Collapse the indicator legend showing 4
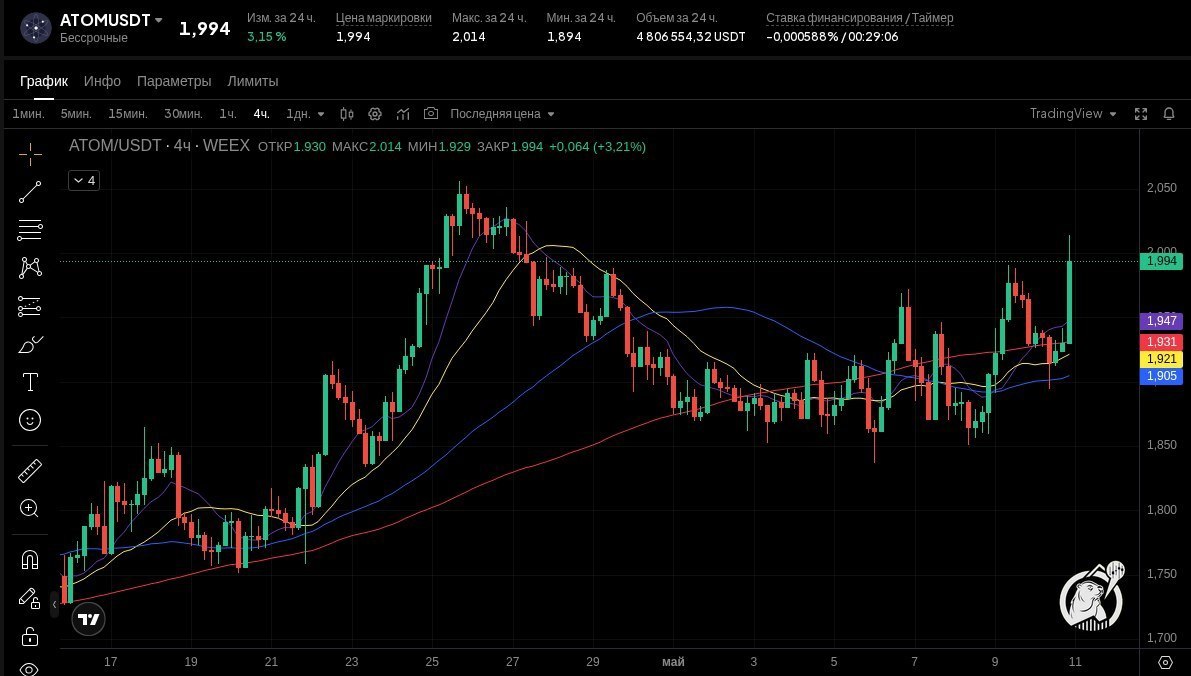The height and width of the screenshot is (676, 1191). (x=84, y=180)
